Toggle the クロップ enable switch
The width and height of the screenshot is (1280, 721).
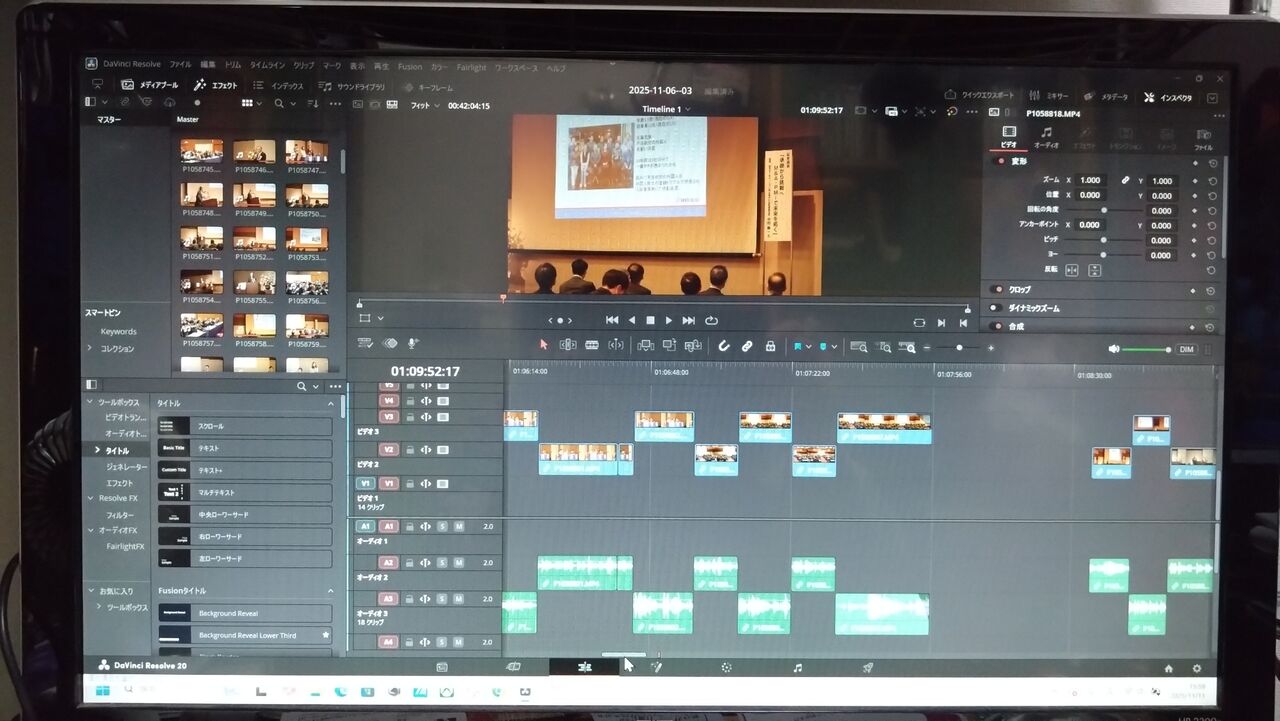tap(996, 290)
